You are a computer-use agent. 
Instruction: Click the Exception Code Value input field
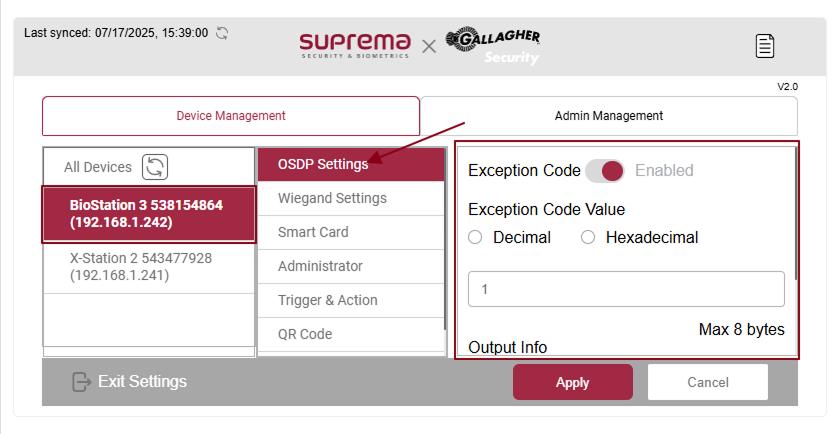tap(626, 289)
